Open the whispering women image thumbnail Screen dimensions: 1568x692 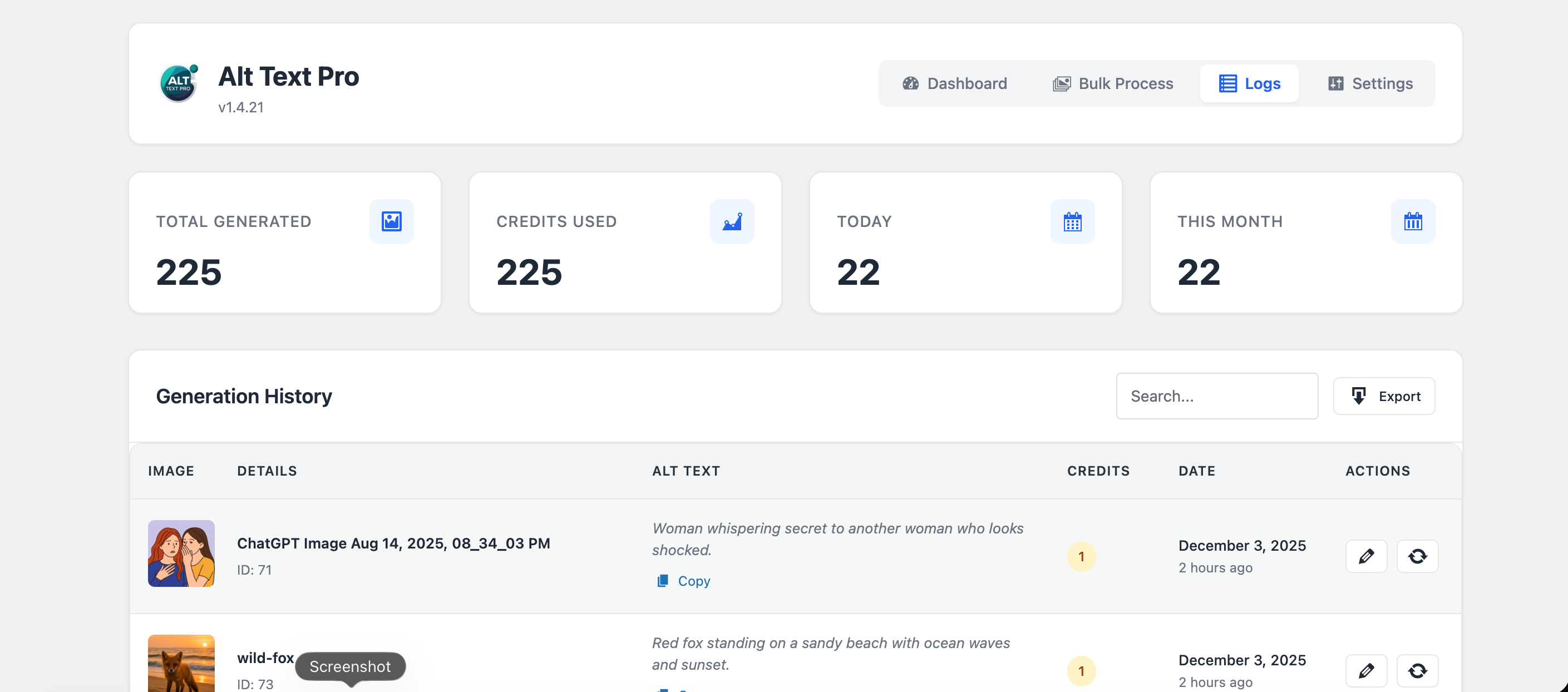(x=181, y=553)
